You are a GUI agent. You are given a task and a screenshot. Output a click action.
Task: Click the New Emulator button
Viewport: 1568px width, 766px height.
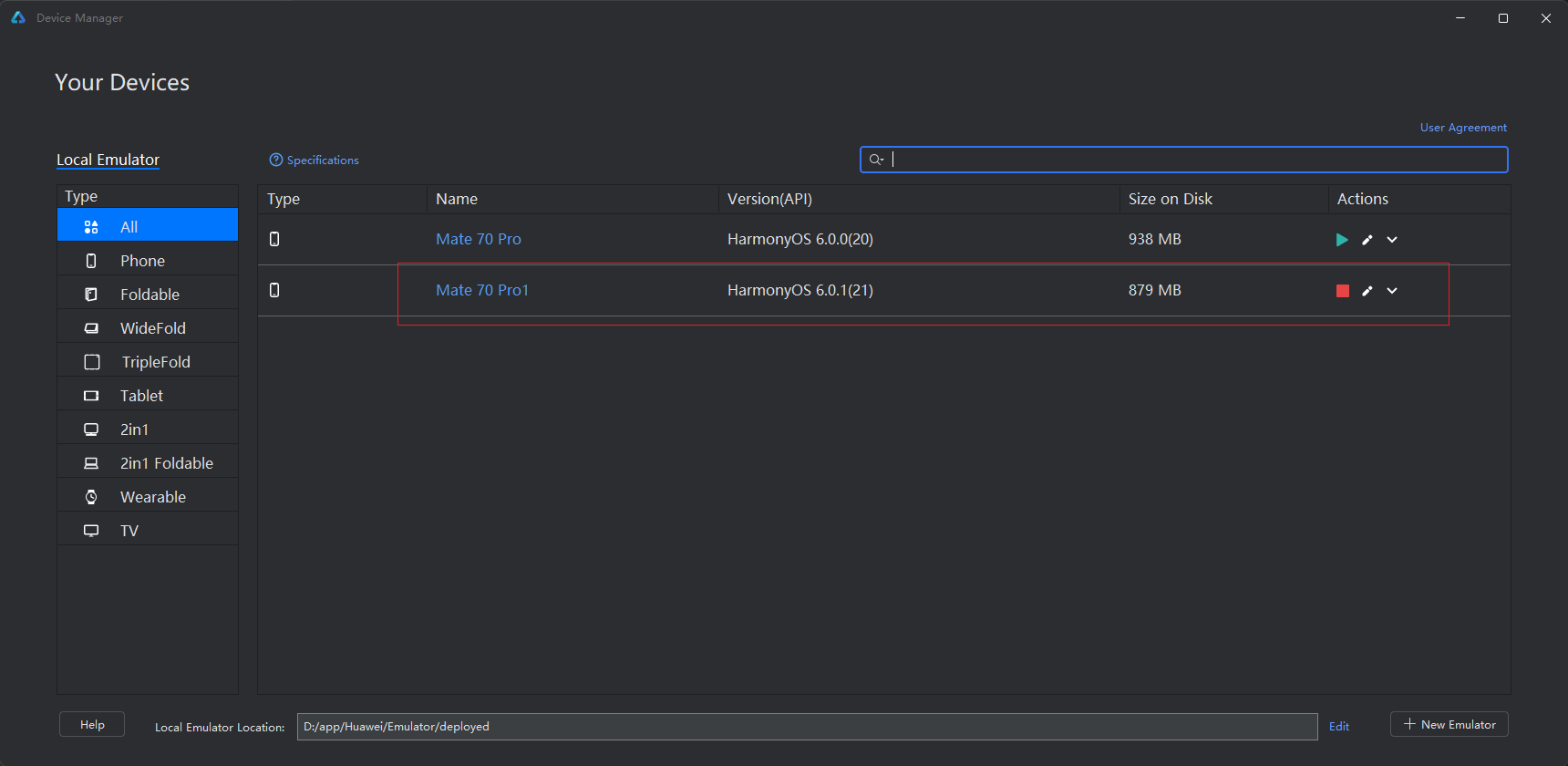1449,724
